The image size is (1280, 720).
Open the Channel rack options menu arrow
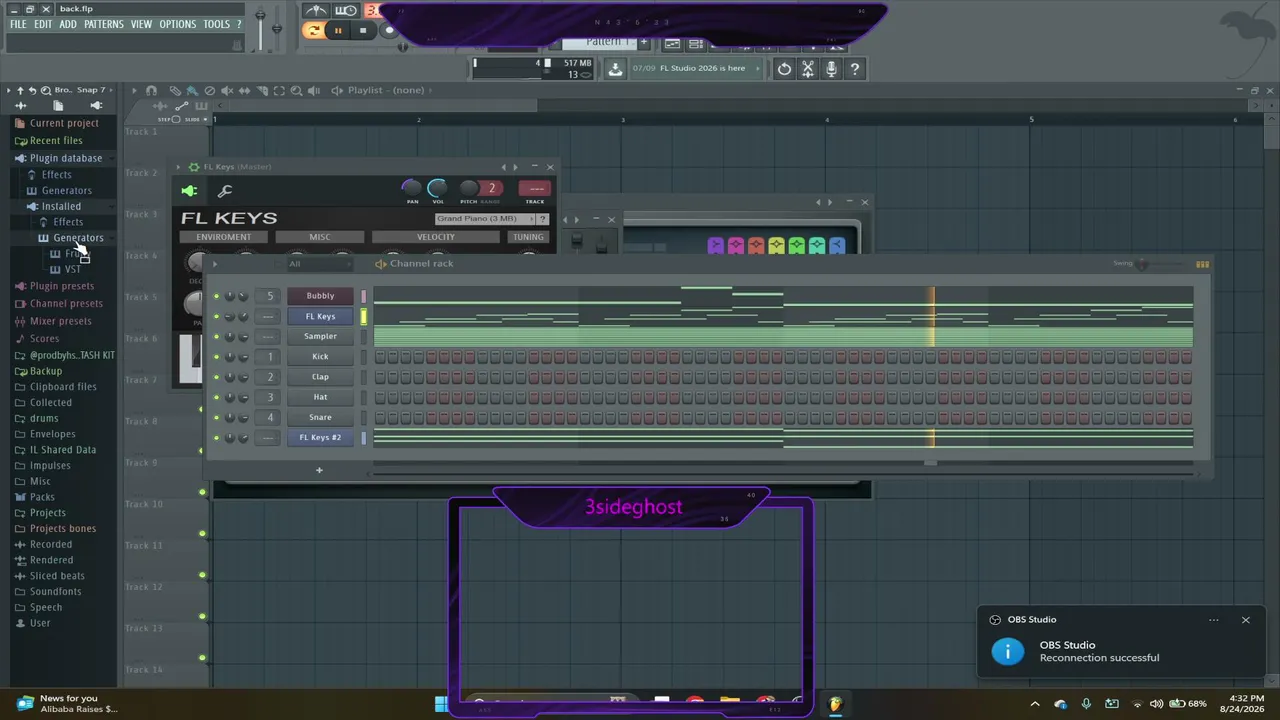click(215, 264)
